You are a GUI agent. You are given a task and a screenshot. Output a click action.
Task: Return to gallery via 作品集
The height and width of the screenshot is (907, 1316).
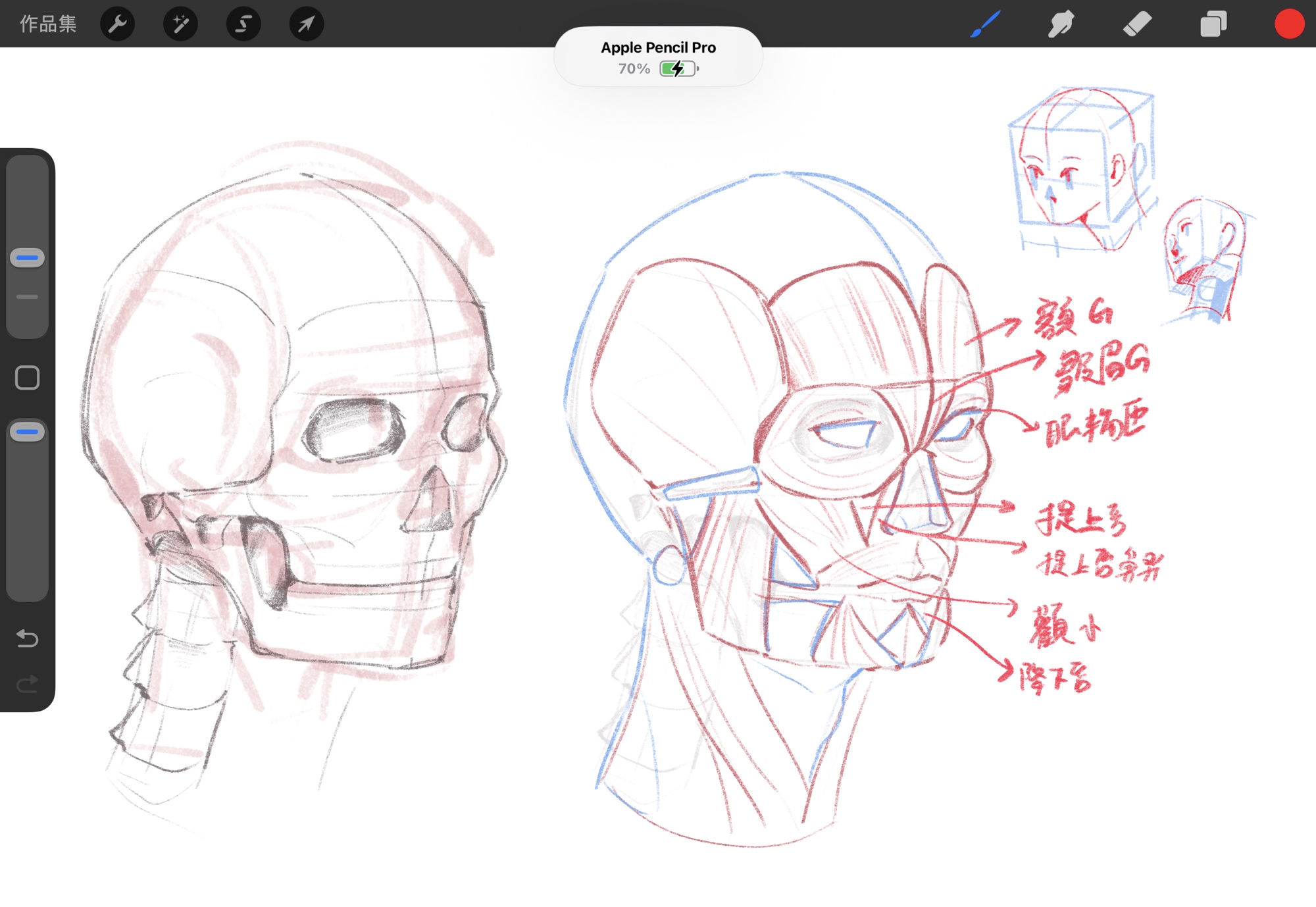pos(48,24)
